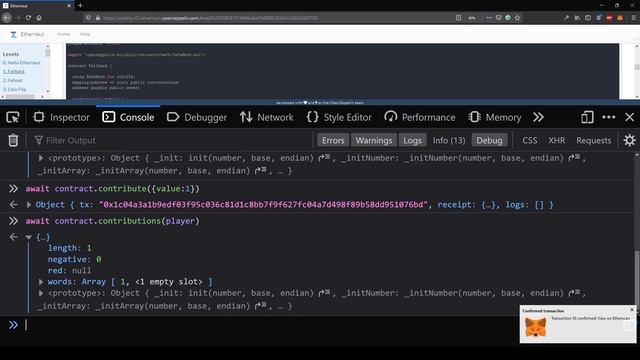640x360 pixels.
Task: Open level 1. Fallback link
Action: pos(14,71)
